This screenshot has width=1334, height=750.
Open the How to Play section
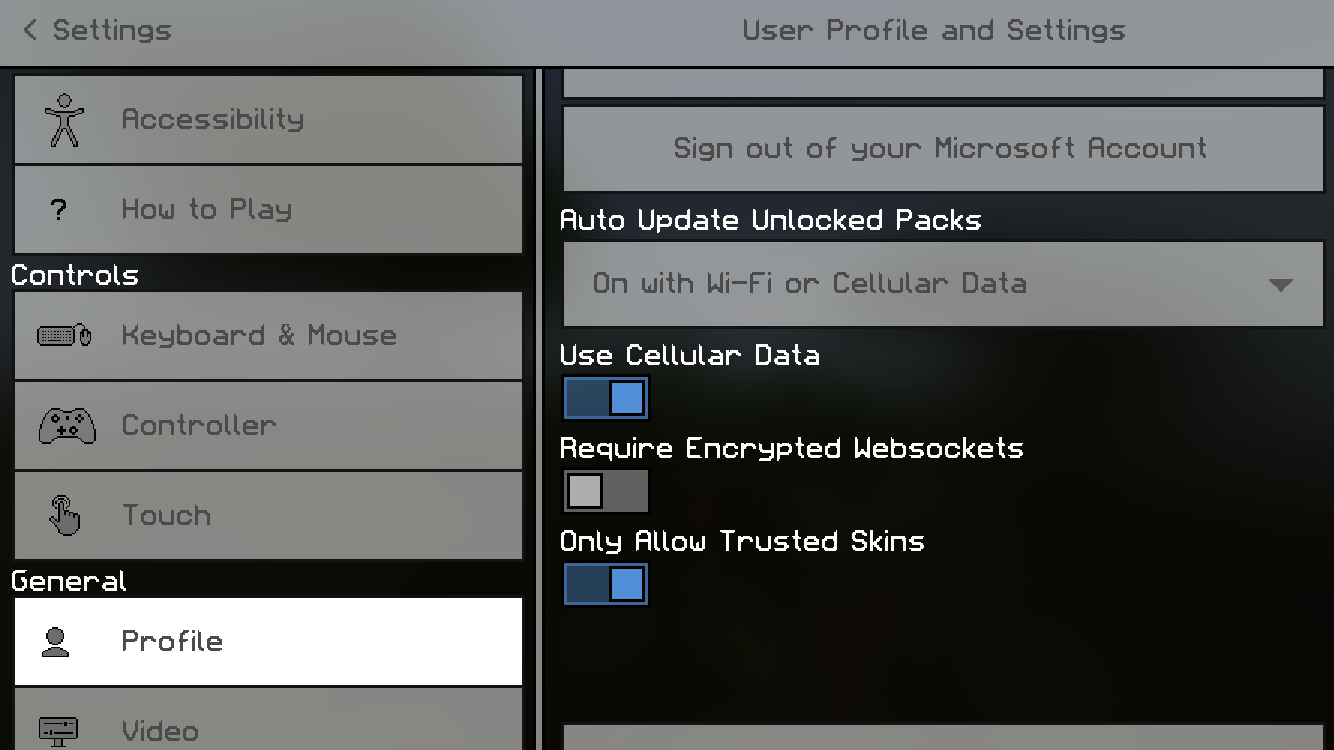[x=268, y=210]
